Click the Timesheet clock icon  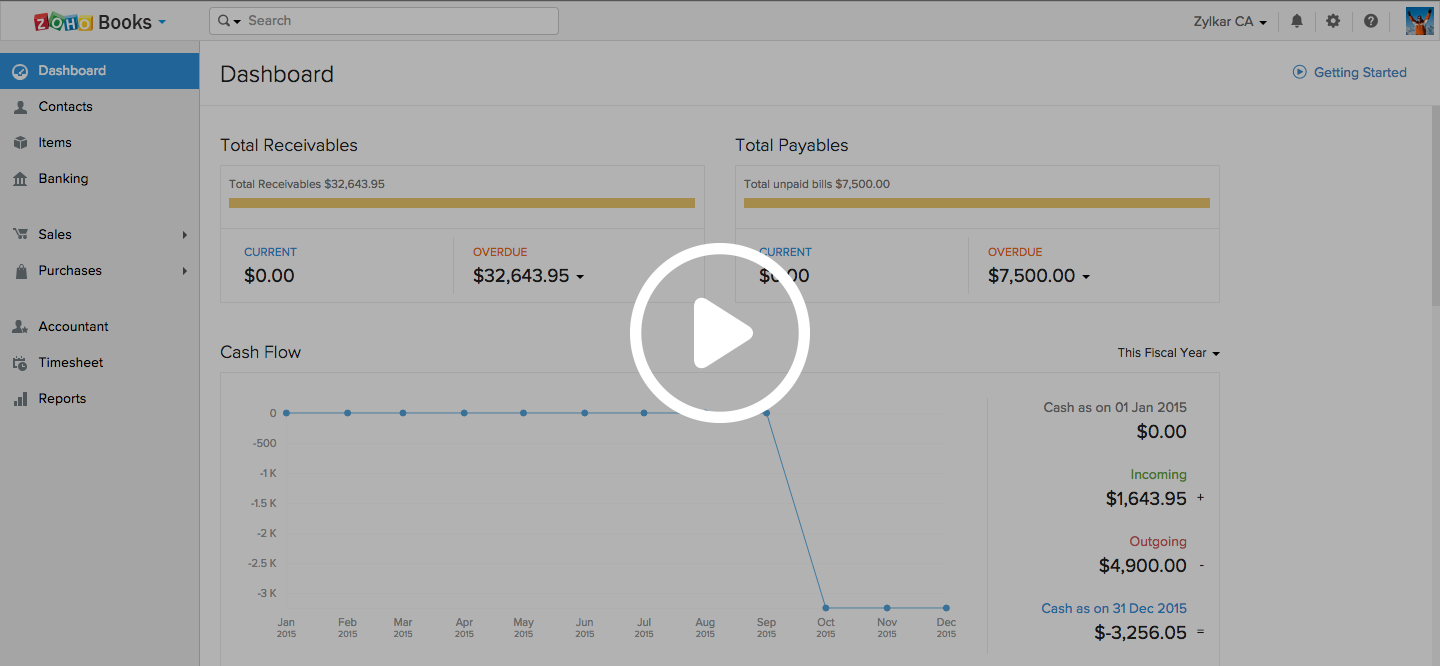(x=20, y=363)
